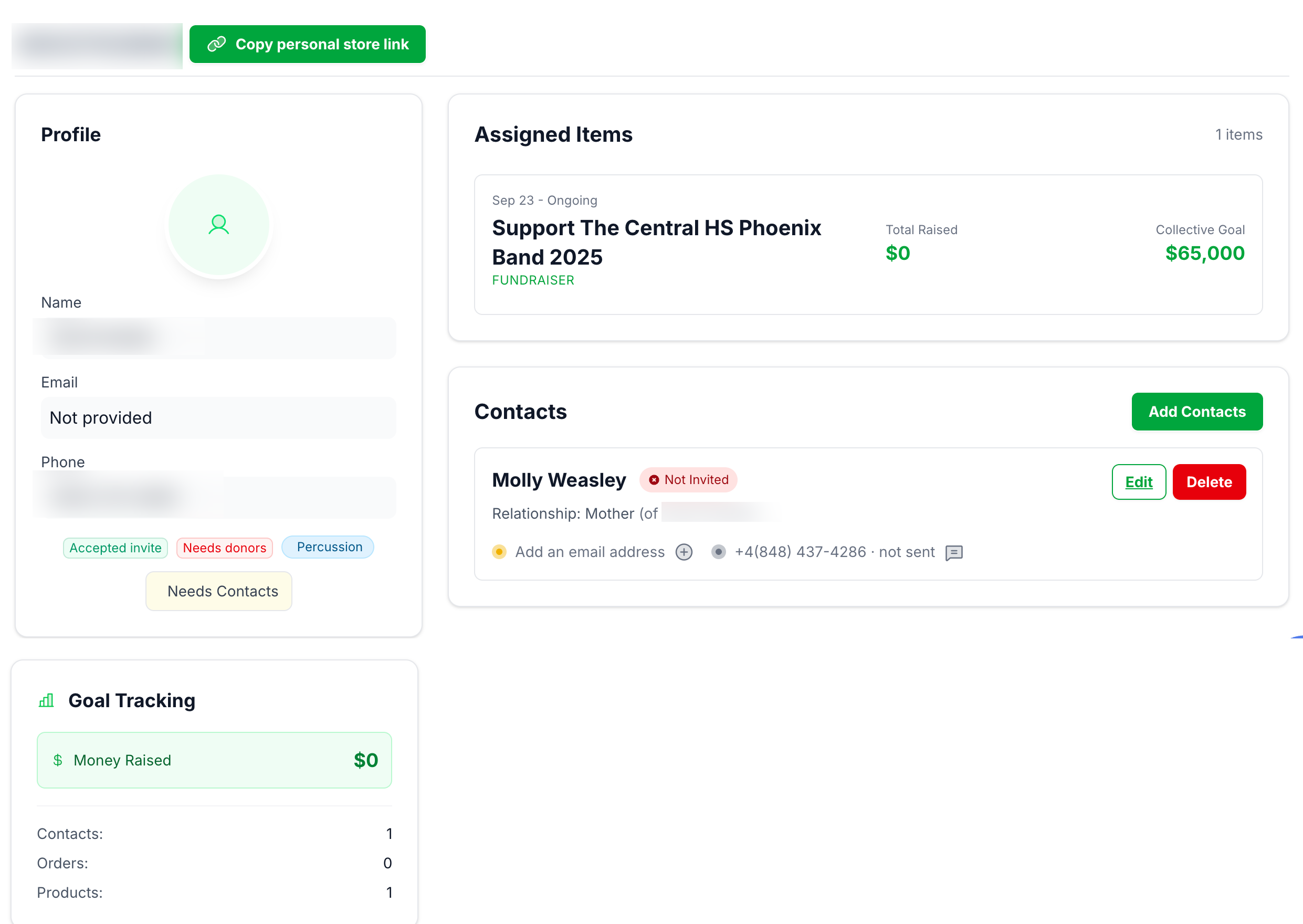Edit Molly Weasley contact
The width and height of the screenshot is (1303, 924).
point(1139,482)
